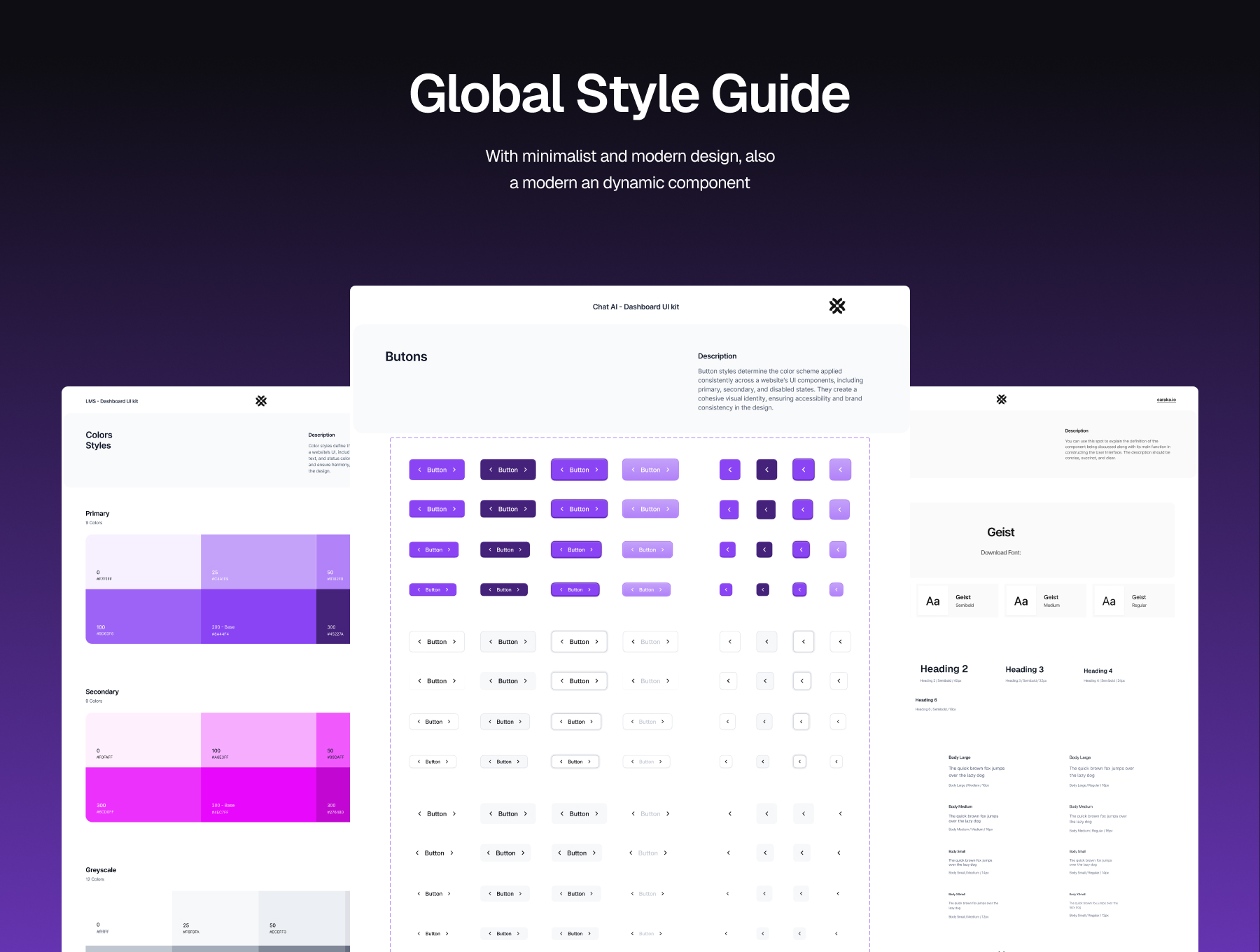Tap the smallest light lavender filled chevron-only button

[x=836, y=590]
